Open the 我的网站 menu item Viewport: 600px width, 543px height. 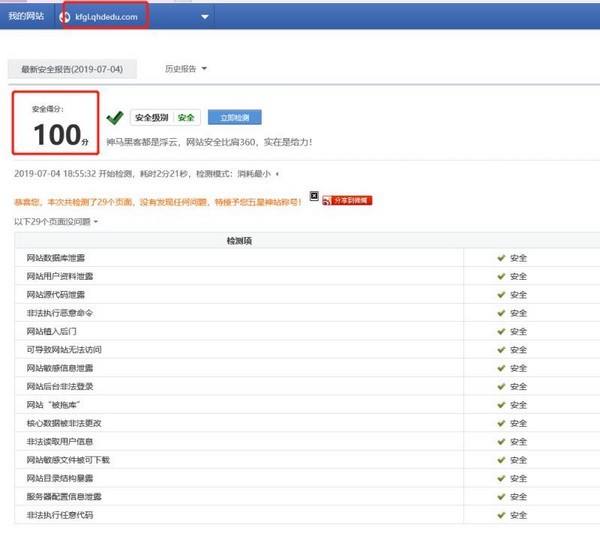pyautogui.click(x=26, y=16)
